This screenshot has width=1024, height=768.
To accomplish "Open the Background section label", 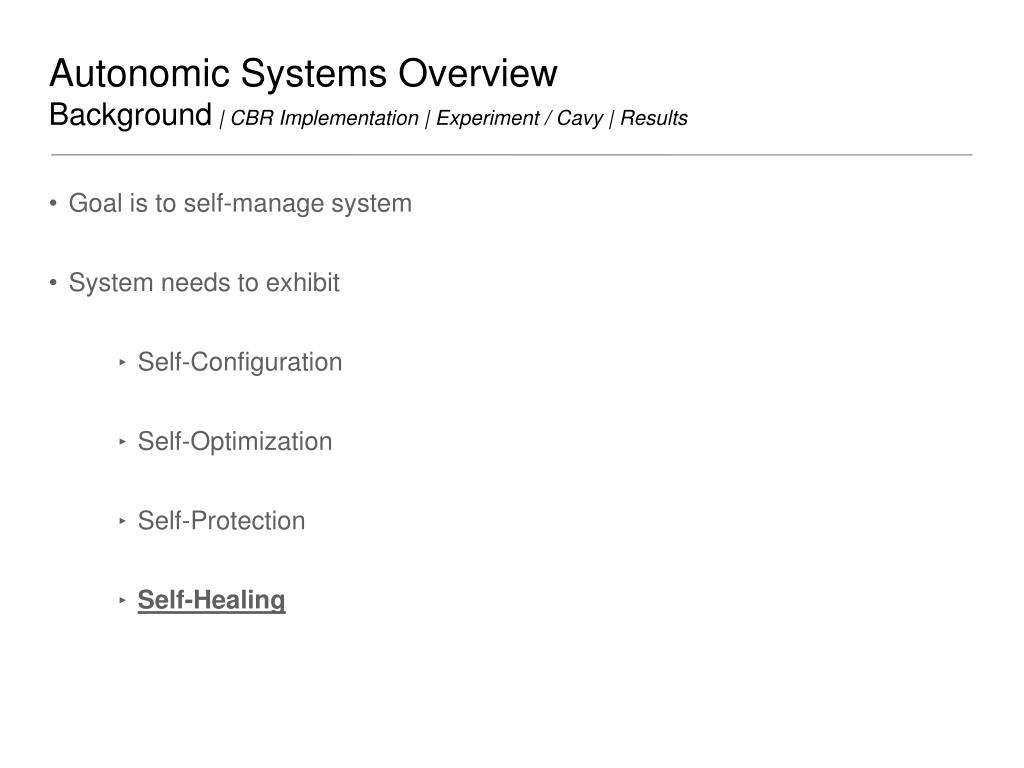I will (x=131, y=116).
